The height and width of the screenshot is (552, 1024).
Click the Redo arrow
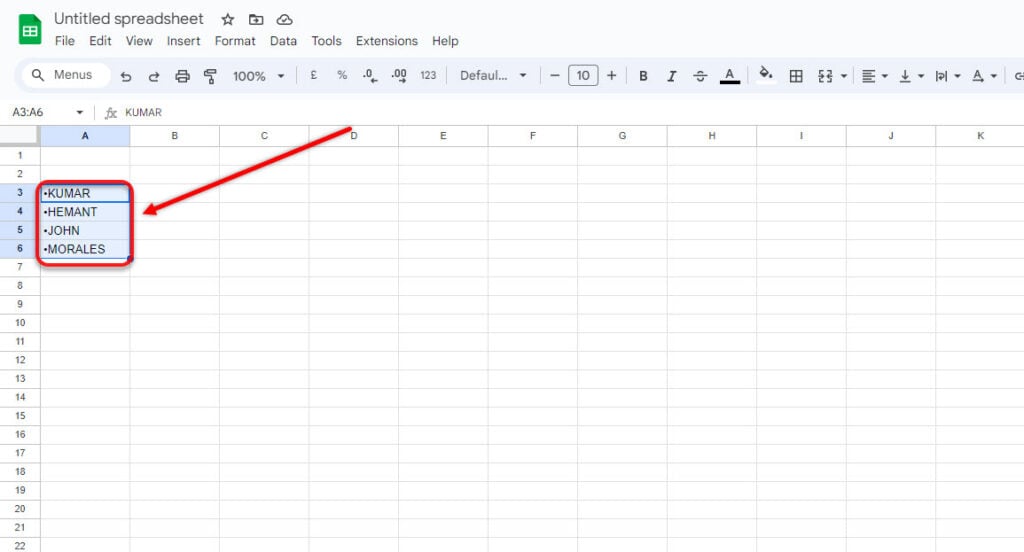[x=154, y=76]
